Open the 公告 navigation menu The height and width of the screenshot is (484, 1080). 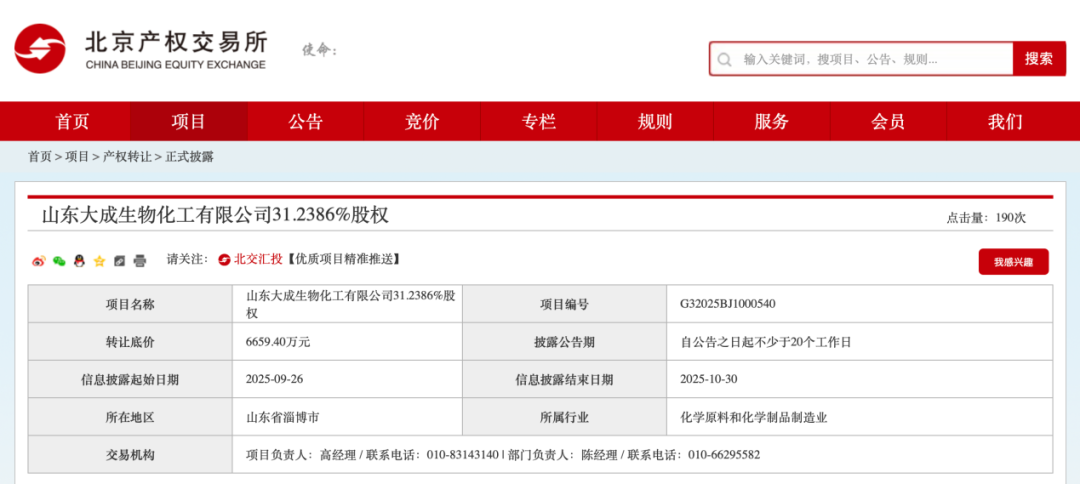click(305, 122)
